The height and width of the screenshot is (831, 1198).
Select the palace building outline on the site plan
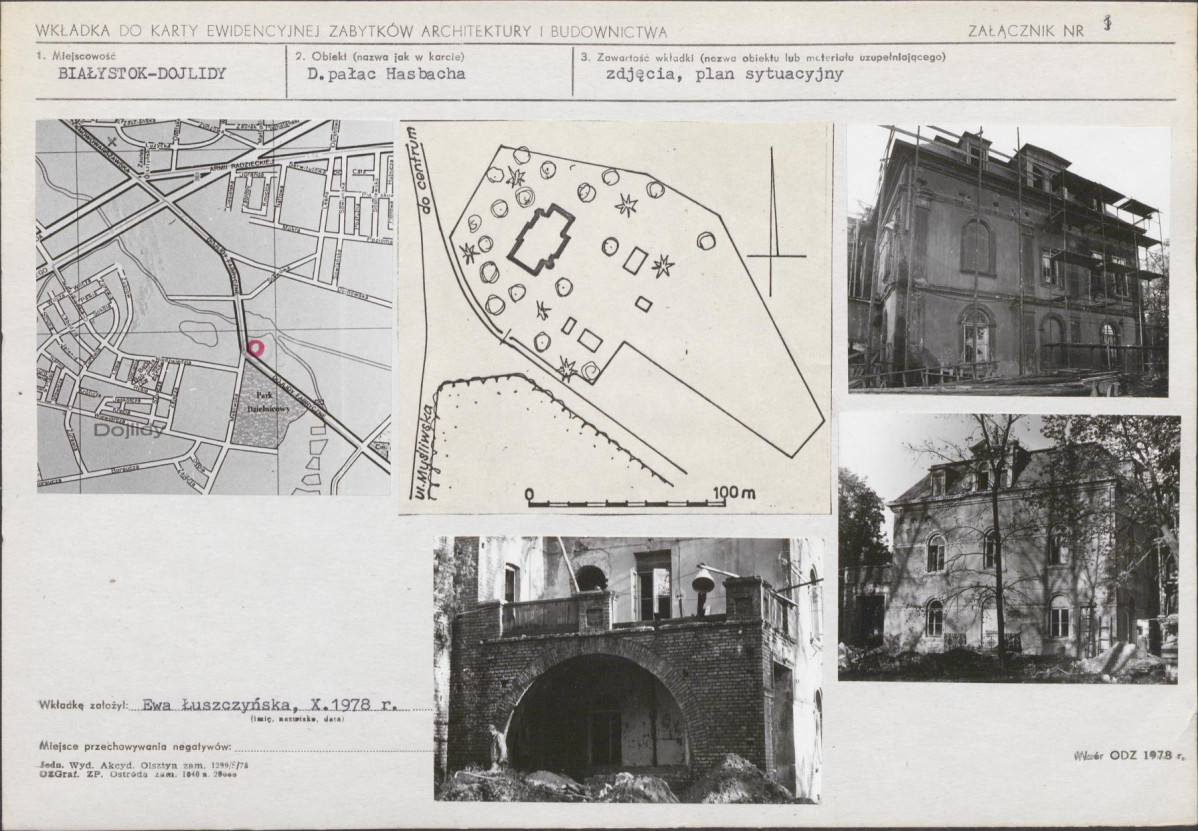541,239
